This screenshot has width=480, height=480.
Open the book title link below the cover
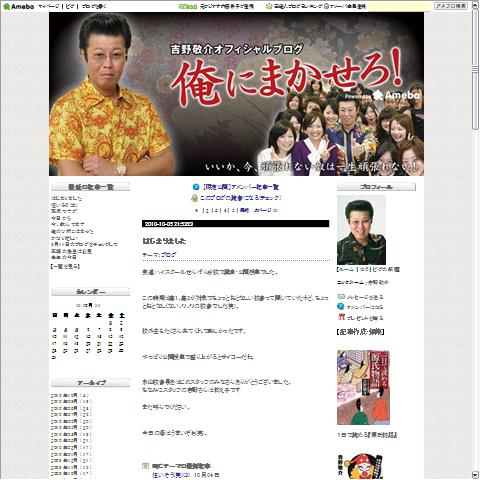(367, 435)
